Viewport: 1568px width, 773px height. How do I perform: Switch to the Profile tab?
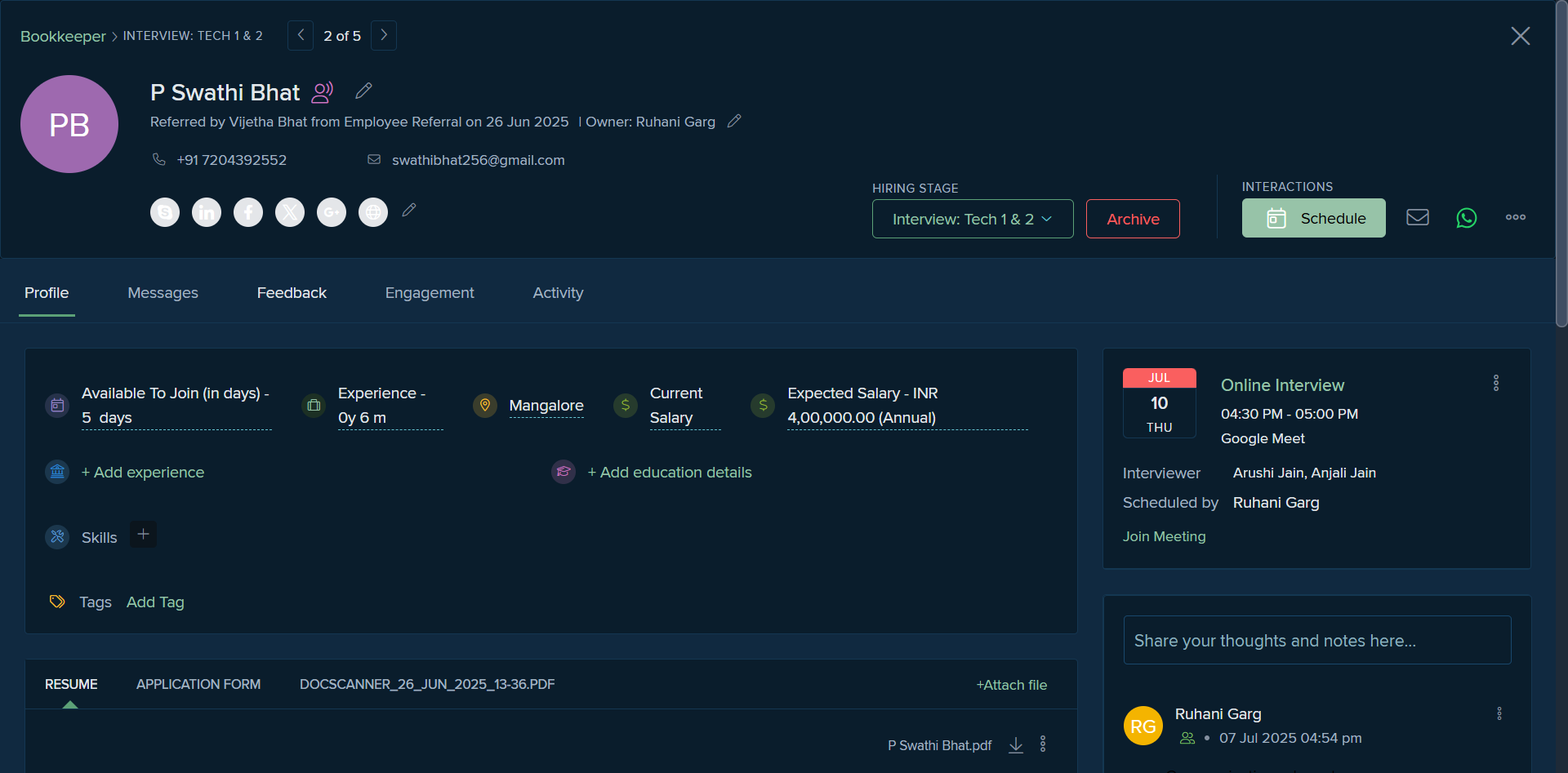tap(47, 293)
